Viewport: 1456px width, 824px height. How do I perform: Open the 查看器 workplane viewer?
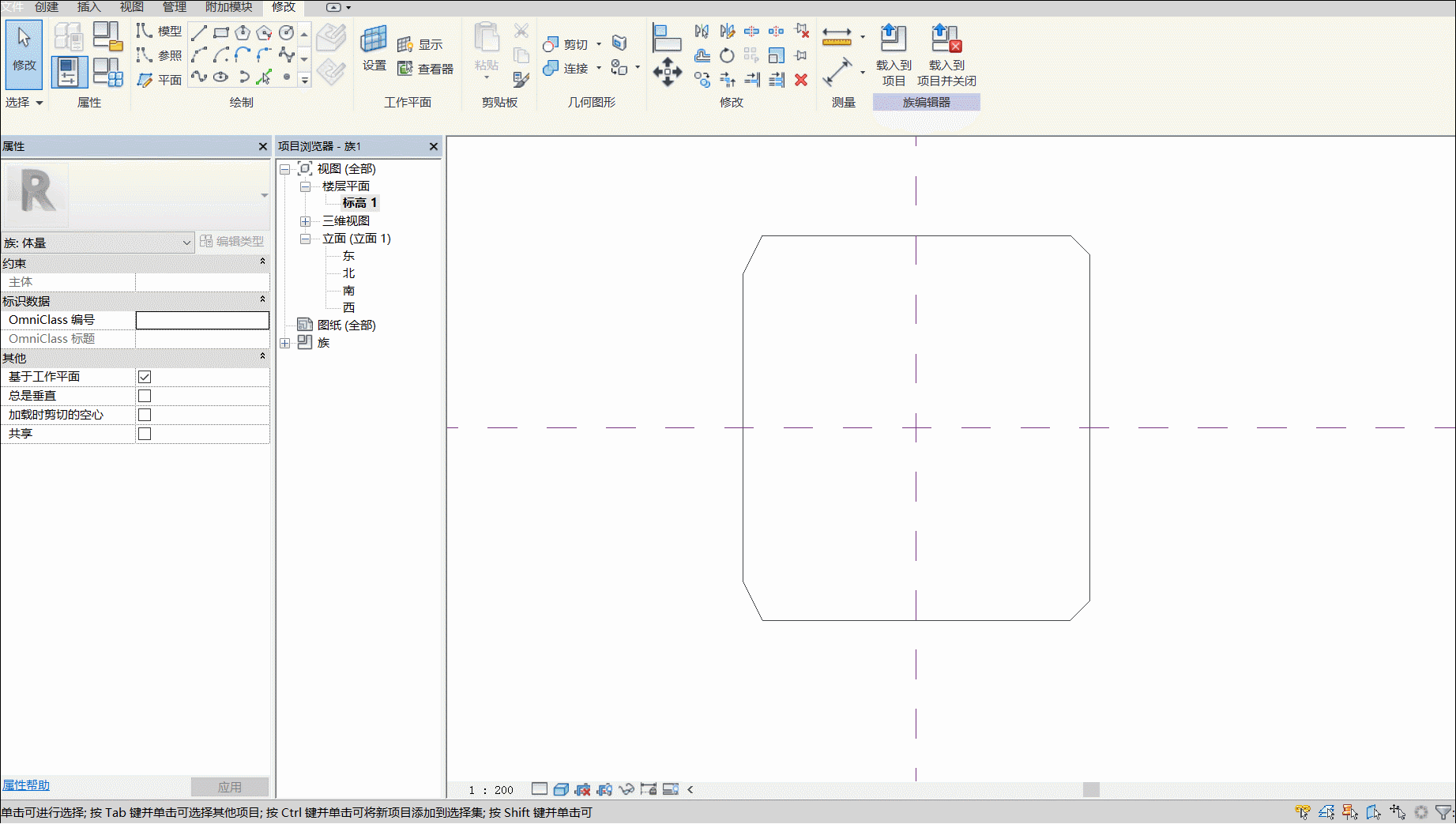coord(425,69)
